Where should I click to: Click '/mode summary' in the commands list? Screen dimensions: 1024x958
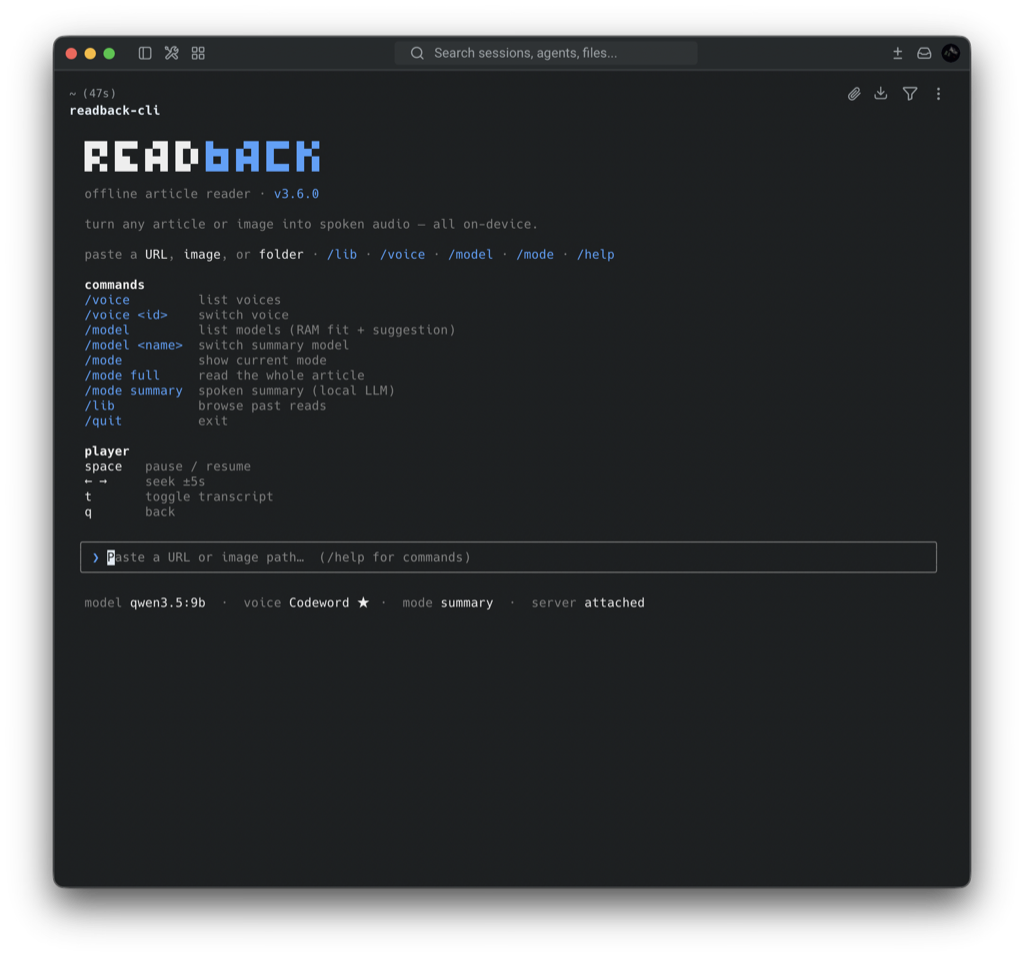[133, 391]
